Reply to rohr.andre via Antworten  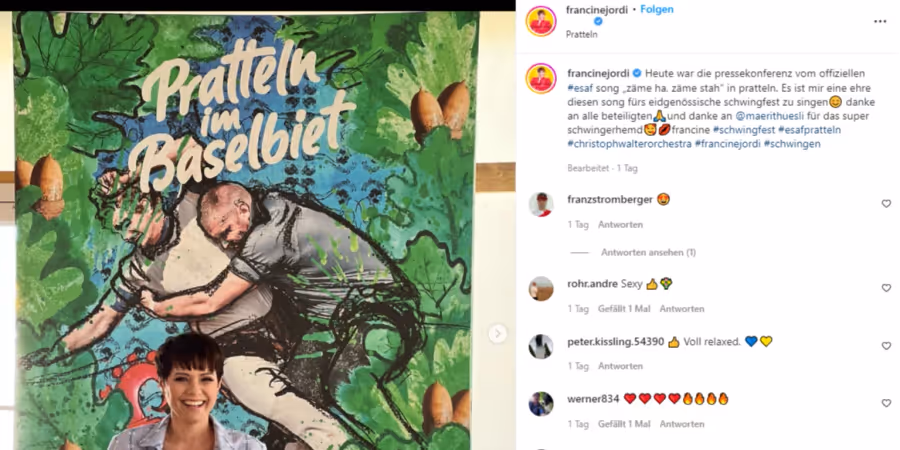(x=681, y=309)
